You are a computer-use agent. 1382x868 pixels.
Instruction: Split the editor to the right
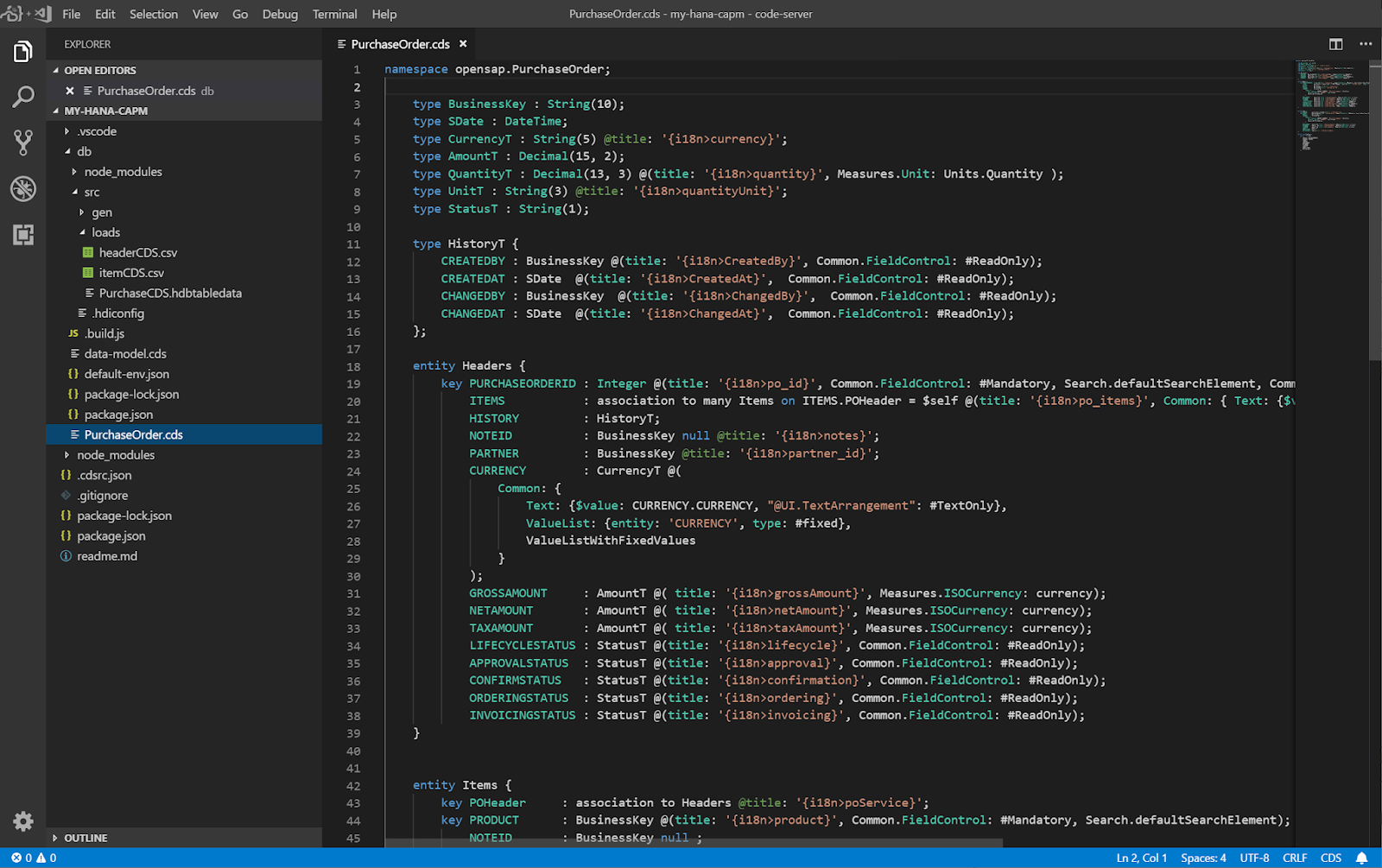(x=1335, y=44)
